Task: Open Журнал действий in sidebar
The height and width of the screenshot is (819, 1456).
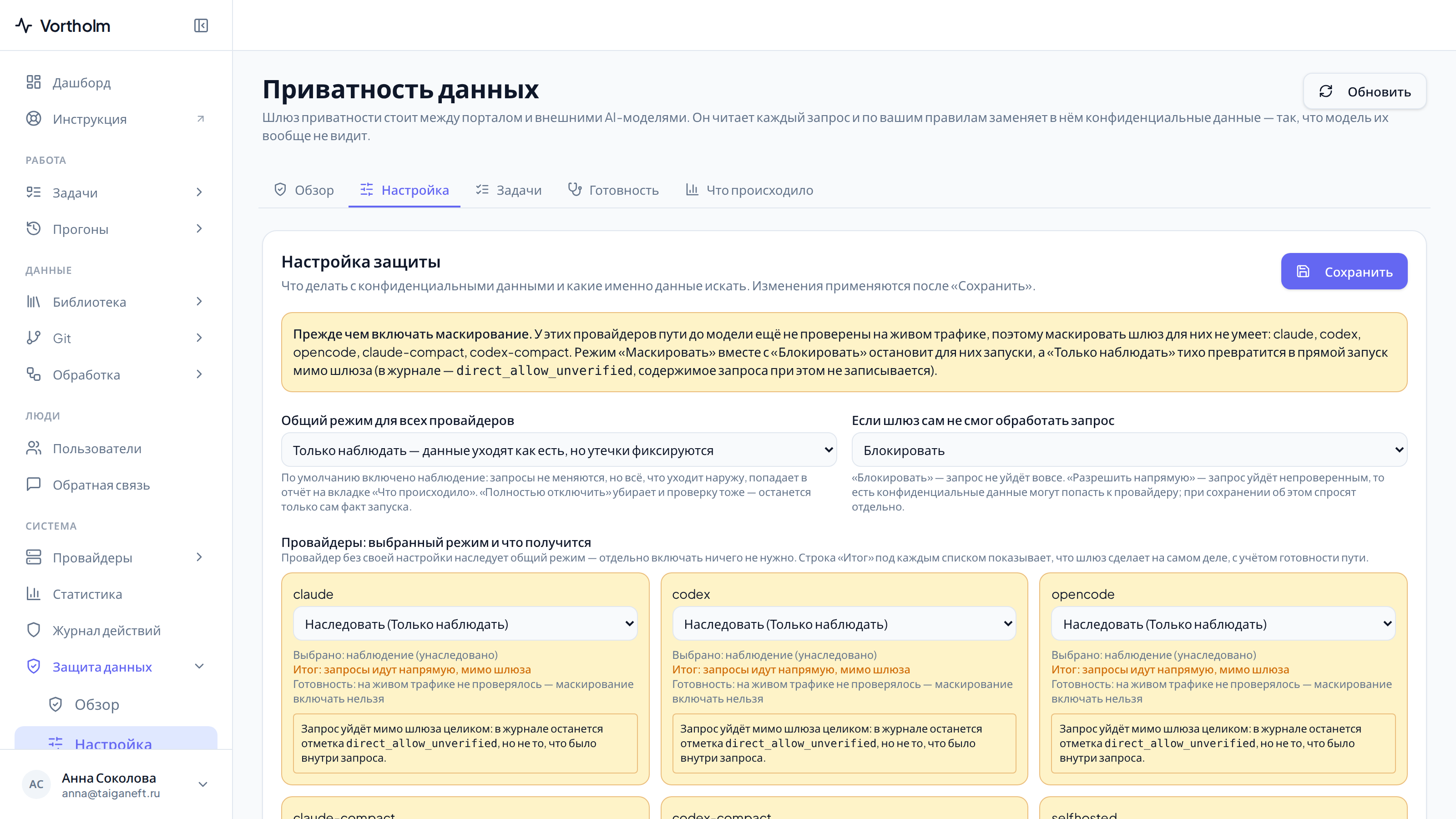Action: (116, 630)
